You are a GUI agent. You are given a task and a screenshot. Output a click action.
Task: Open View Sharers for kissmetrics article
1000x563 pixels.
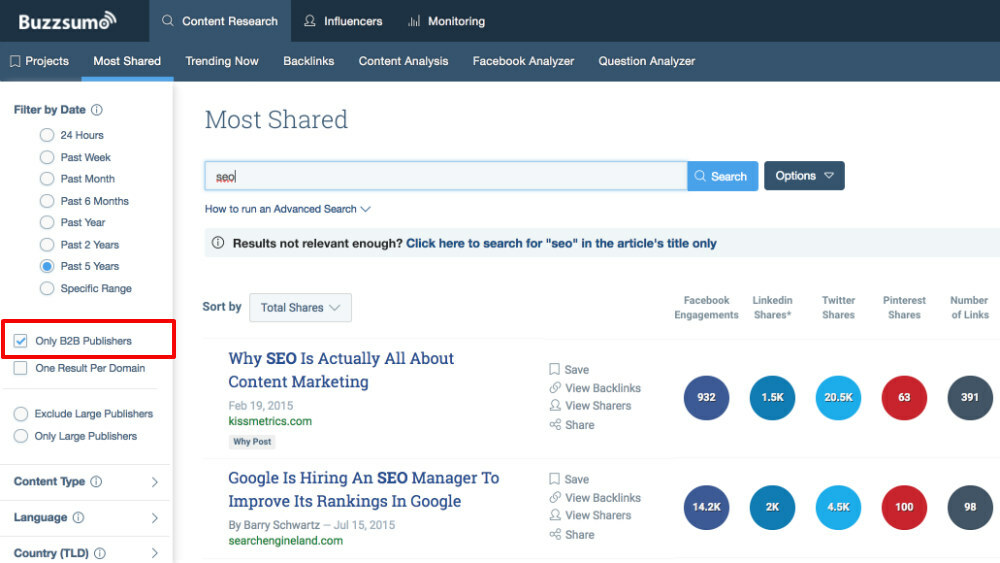[597, 406]
